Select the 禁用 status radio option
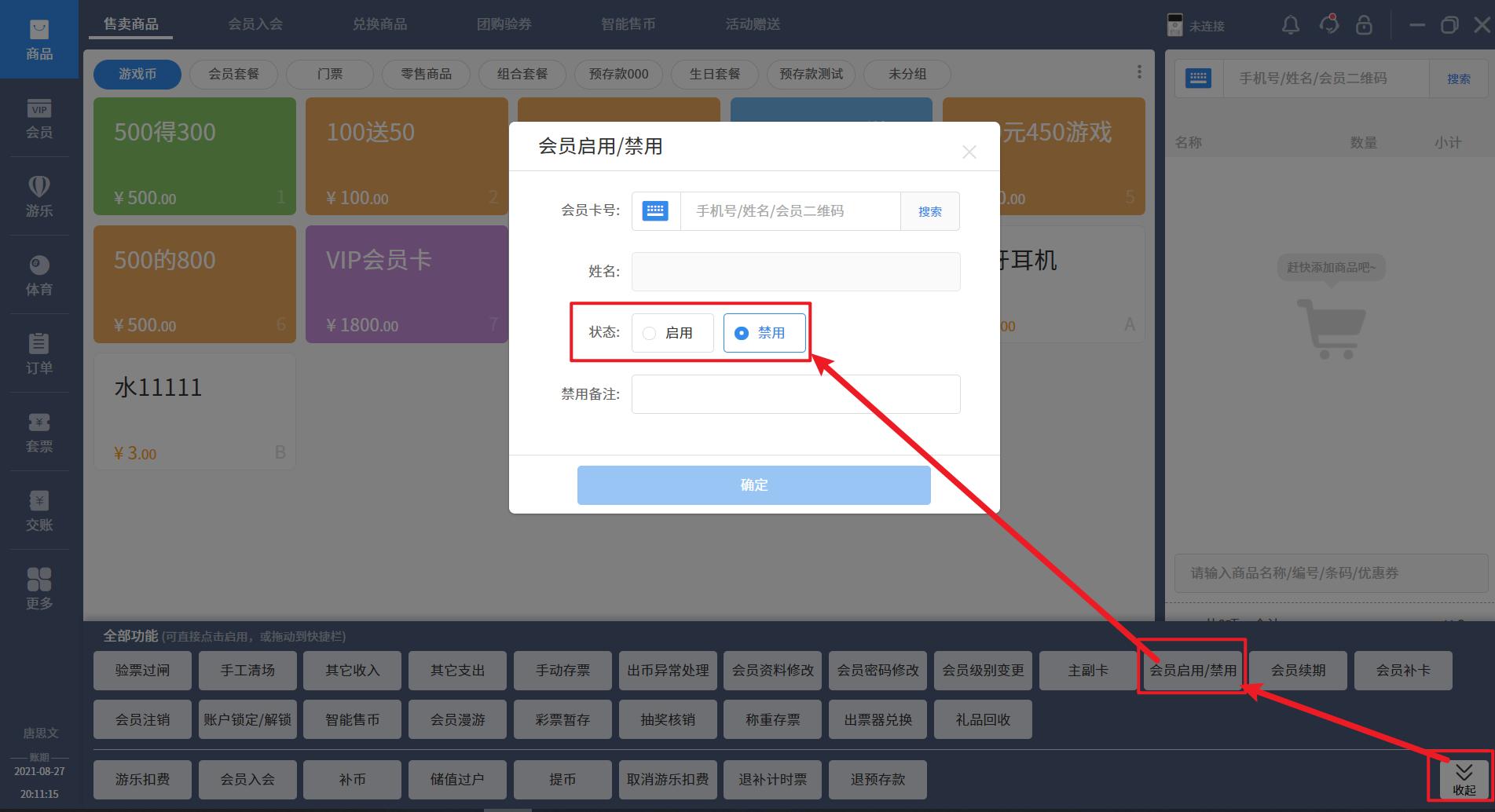 (x=764, y=333)
